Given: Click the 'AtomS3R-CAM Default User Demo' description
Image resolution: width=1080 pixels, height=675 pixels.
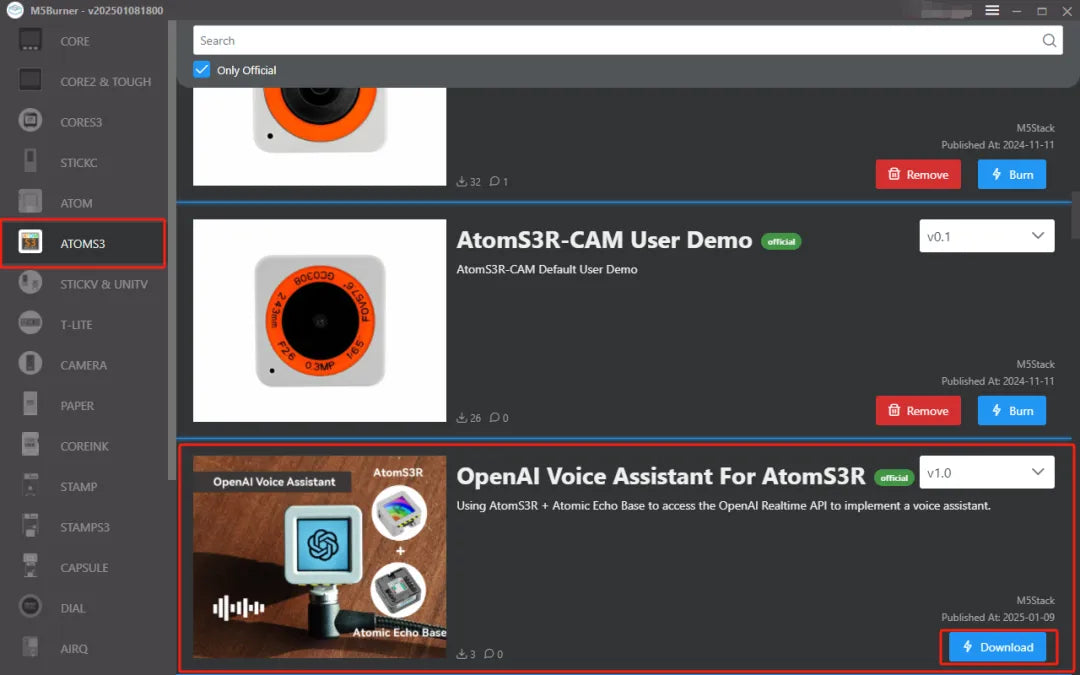Looking at the screenshot, I should click(x=547, y=269).
